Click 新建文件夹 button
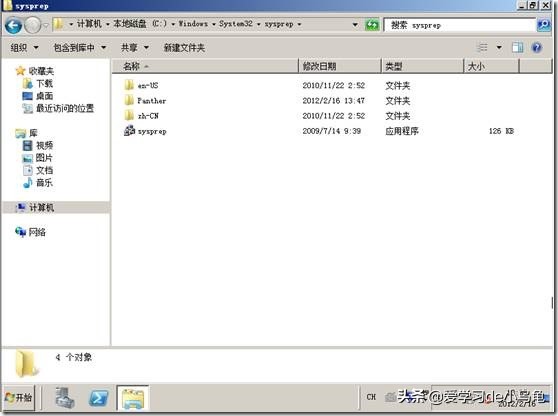 [x=184, y=47]
